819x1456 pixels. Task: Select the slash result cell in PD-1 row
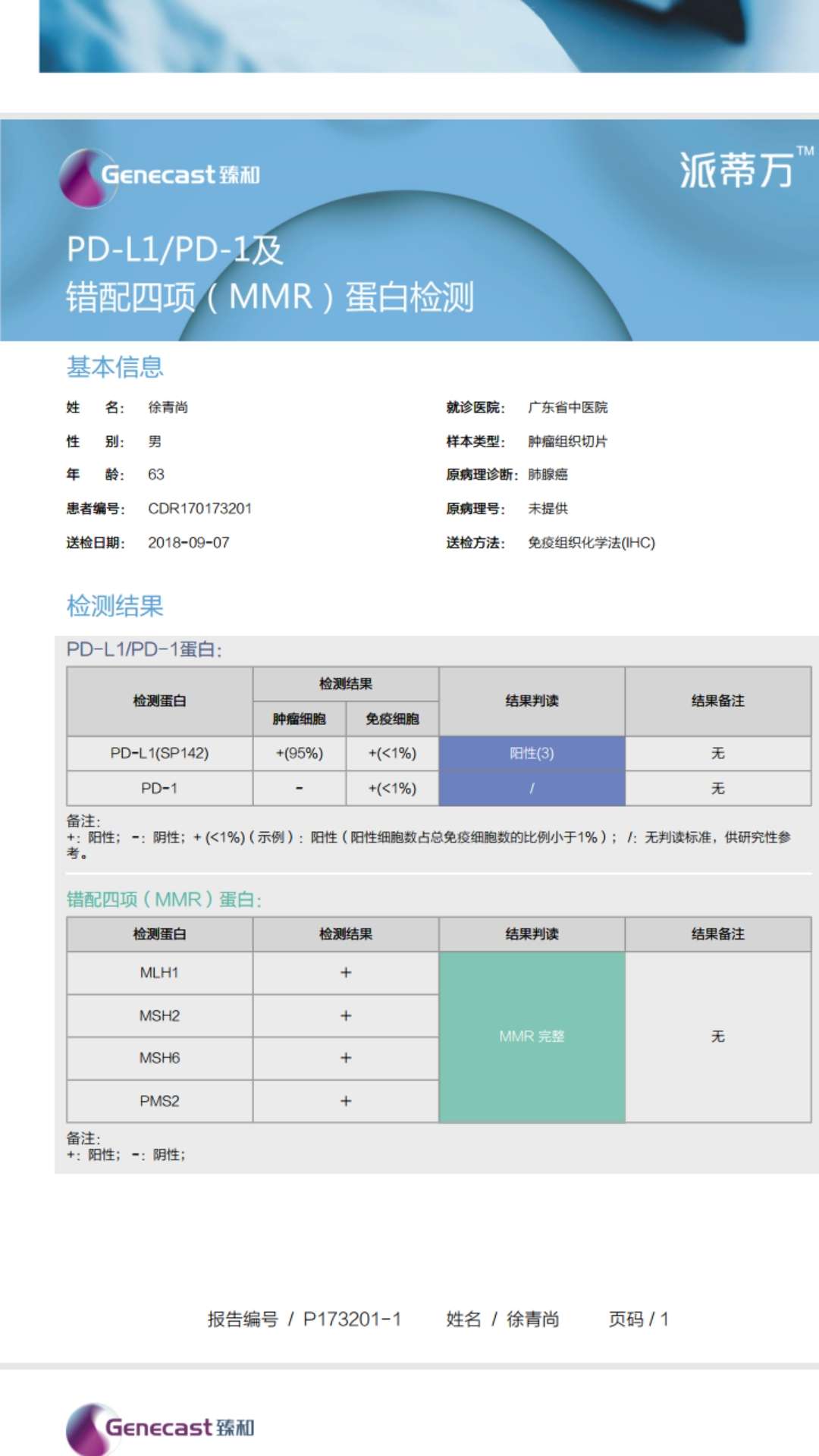click(x=532, y=789)
